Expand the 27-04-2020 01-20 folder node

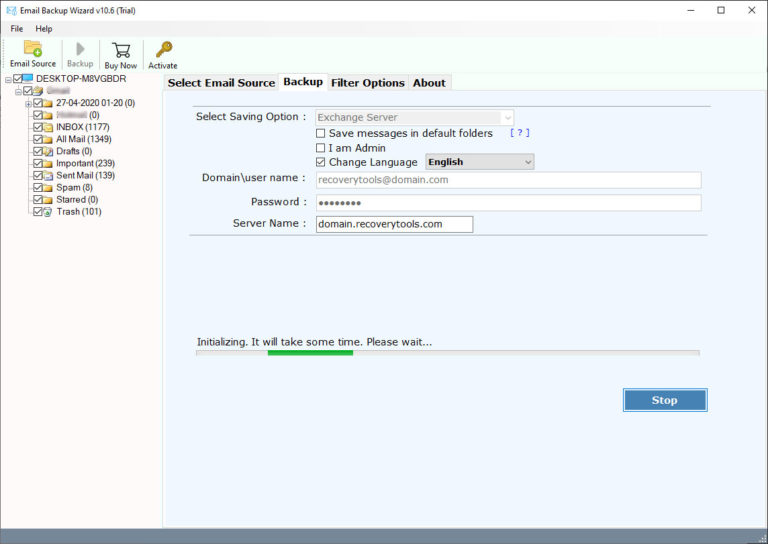point(28,104)
